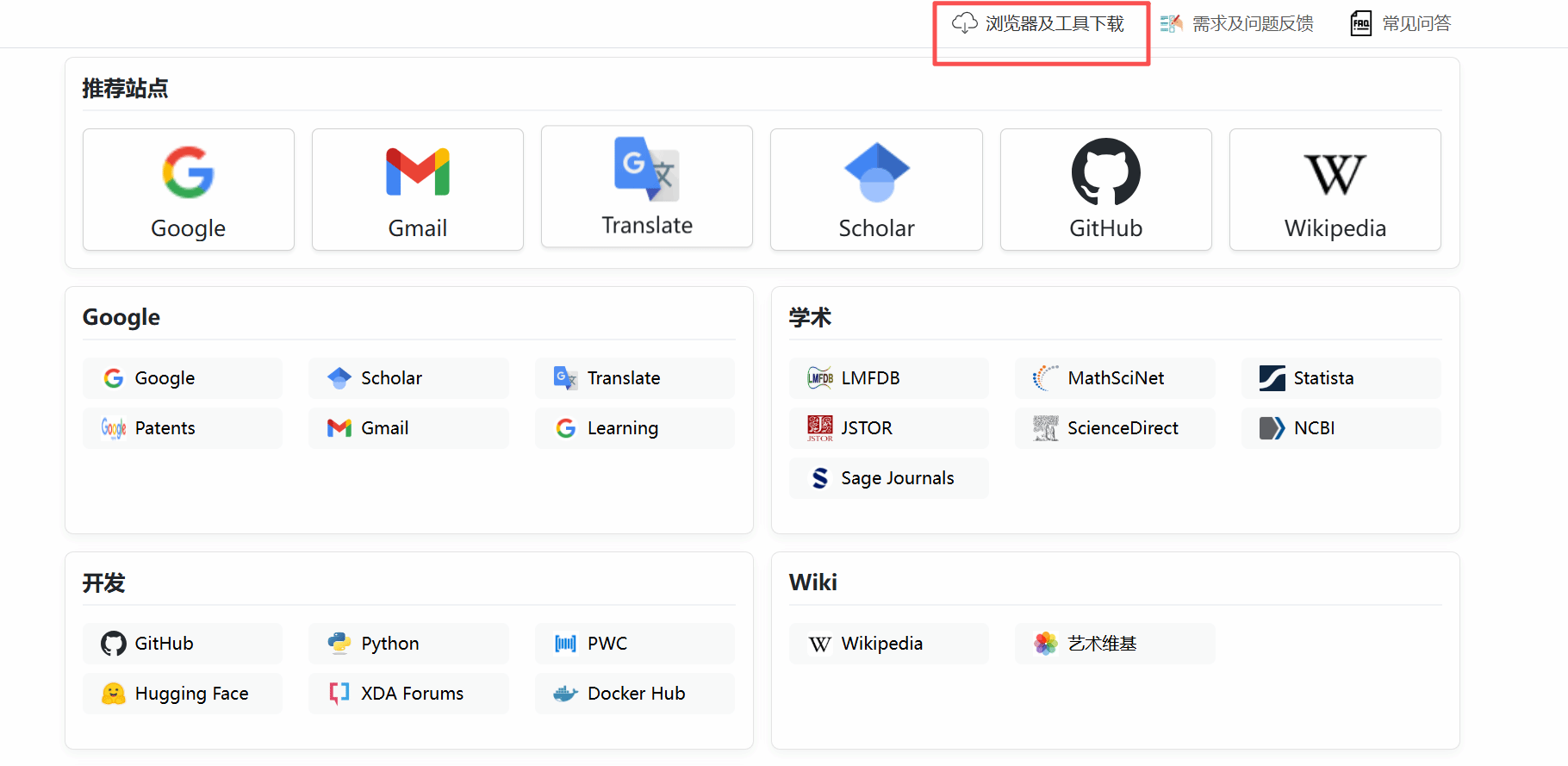Open the MathSciNet link
The width and height of the screenshot is (1568, 766).
(1115, 378)
